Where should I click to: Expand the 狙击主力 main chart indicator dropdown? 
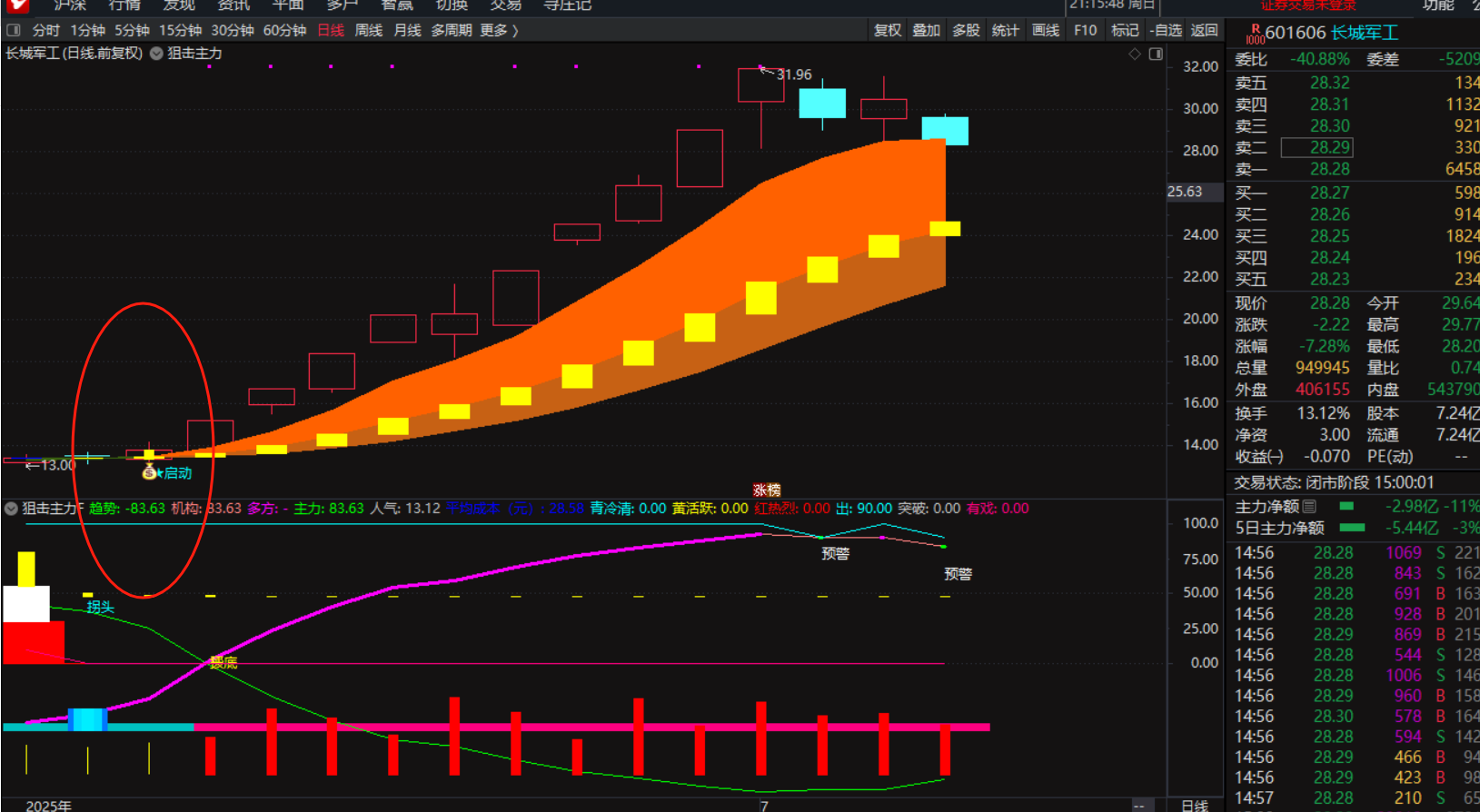pyautogui.click(x=156, y=54)
